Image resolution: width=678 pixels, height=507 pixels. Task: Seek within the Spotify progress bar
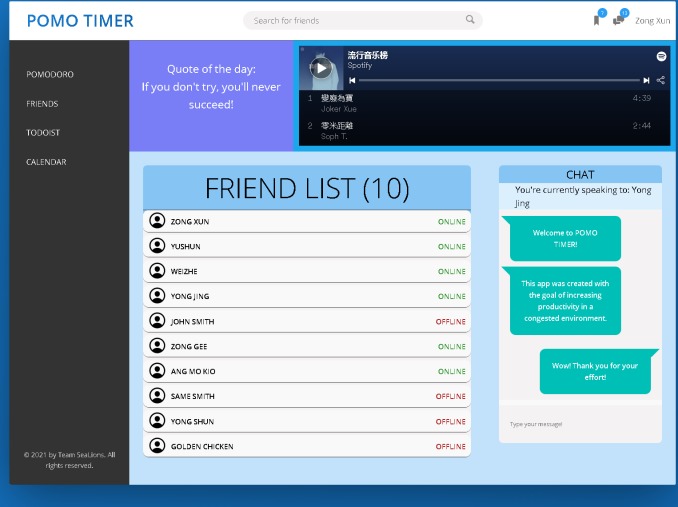(x=499, y=80)
